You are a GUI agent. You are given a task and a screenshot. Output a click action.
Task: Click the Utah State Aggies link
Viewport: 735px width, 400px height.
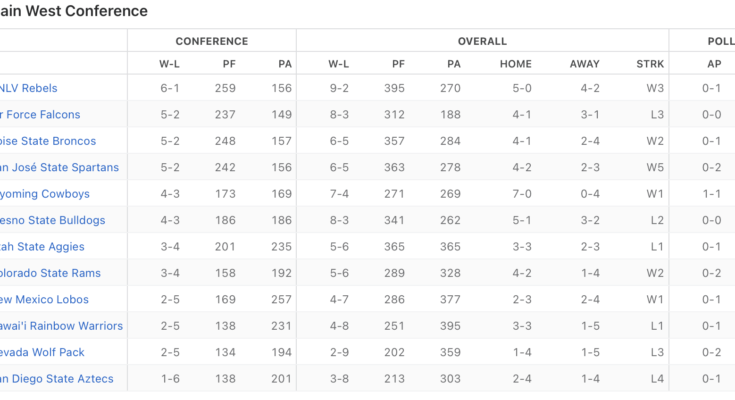(42, 247)
